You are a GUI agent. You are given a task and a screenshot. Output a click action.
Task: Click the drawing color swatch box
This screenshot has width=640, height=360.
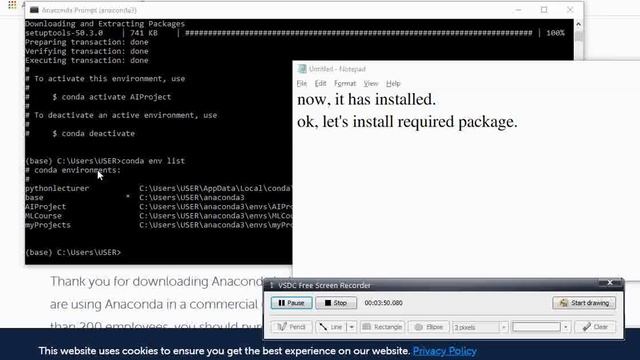[536, 327]
